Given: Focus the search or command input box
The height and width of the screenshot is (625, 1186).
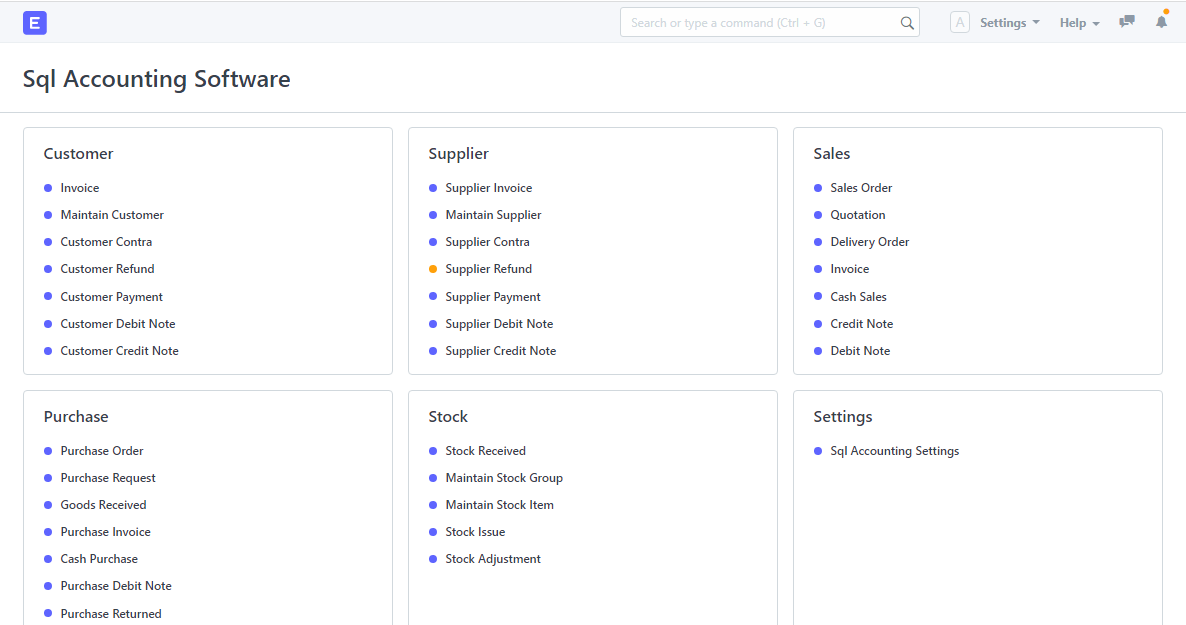Looking at the screenshot, I should [769, 23].
